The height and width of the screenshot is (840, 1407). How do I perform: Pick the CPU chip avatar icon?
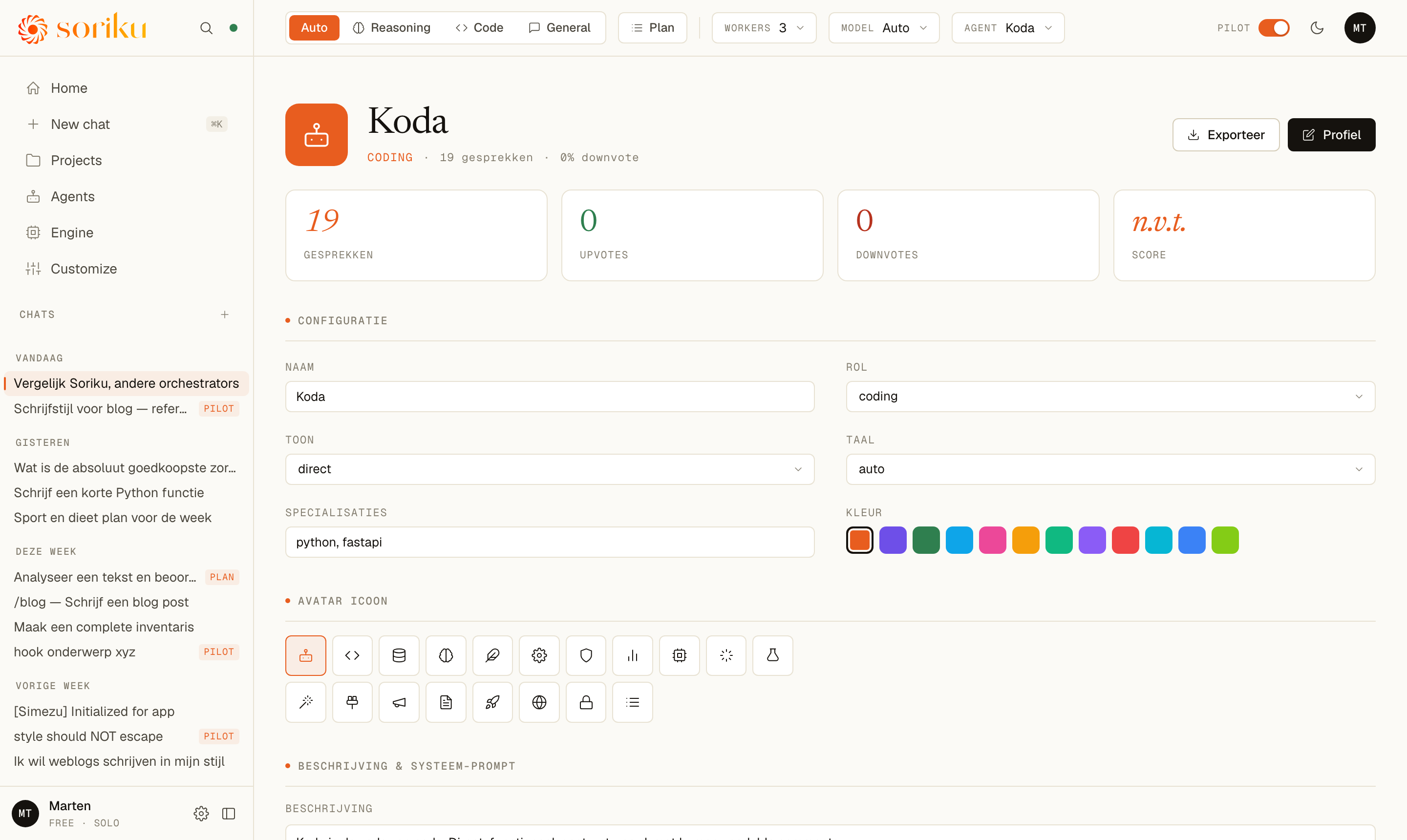pos(680,655)
